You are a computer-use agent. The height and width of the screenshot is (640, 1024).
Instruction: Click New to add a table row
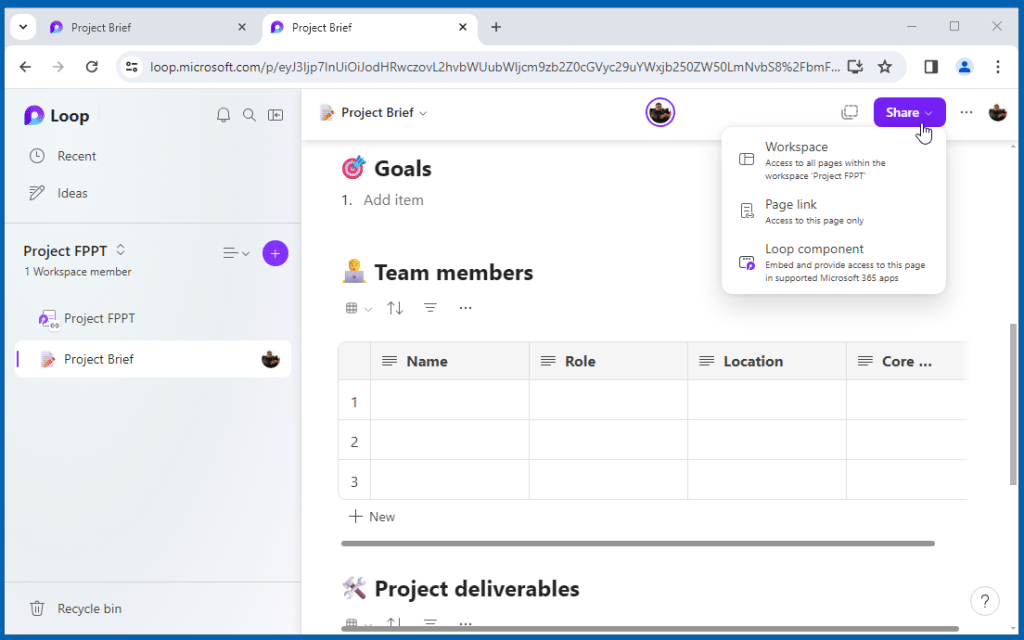click(371, 516)
